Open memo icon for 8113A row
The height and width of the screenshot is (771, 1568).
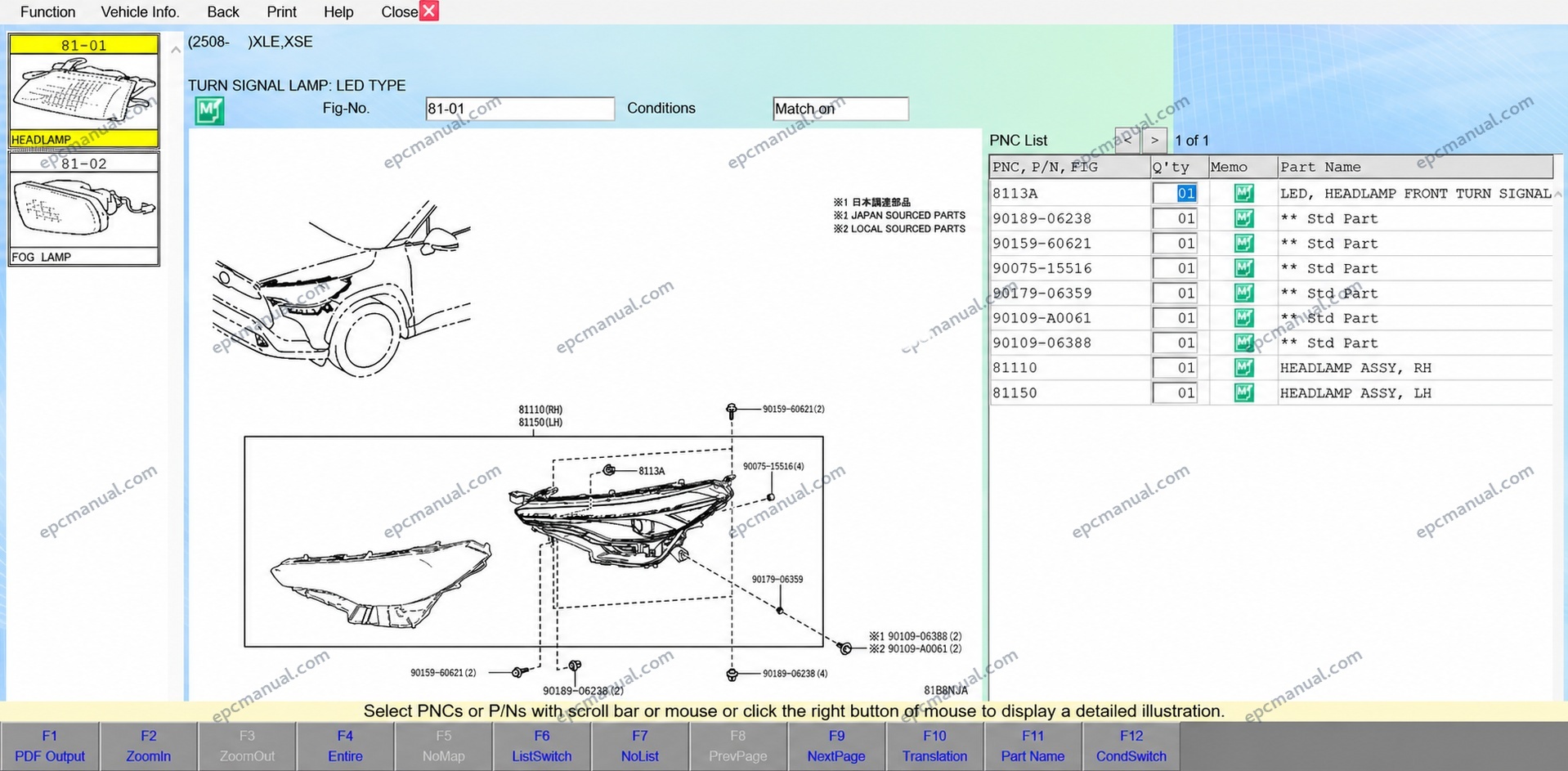tap(1243, 193)
